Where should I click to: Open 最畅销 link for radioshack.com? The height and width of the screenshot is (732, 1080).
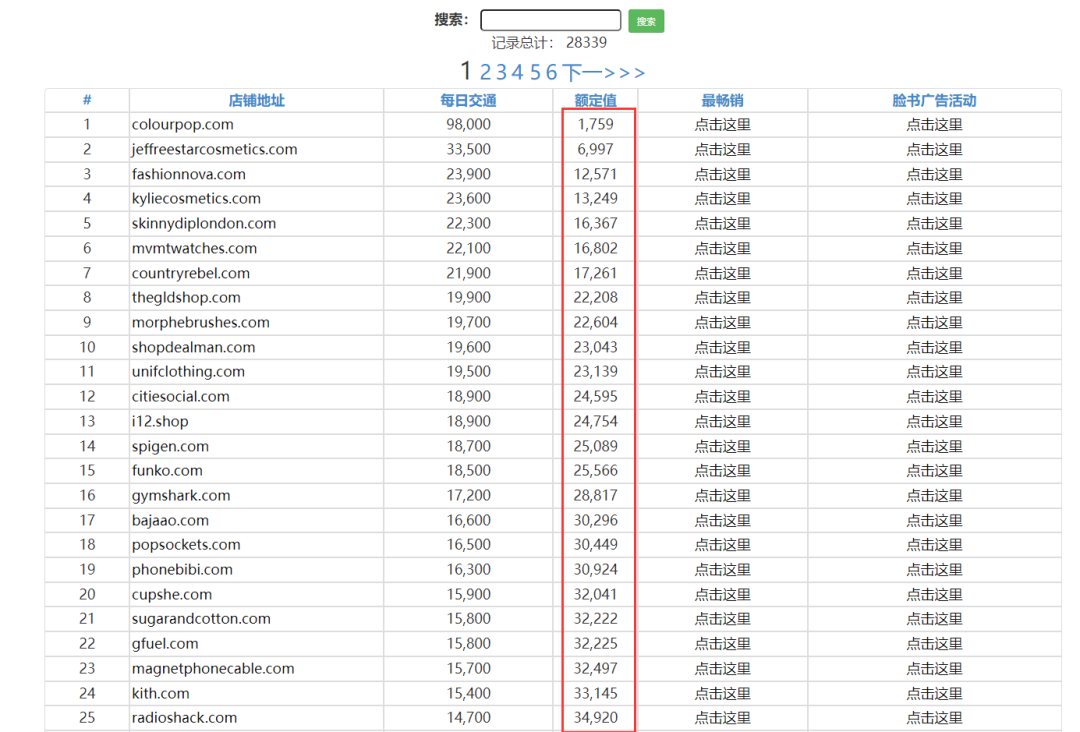pos(723,718)
